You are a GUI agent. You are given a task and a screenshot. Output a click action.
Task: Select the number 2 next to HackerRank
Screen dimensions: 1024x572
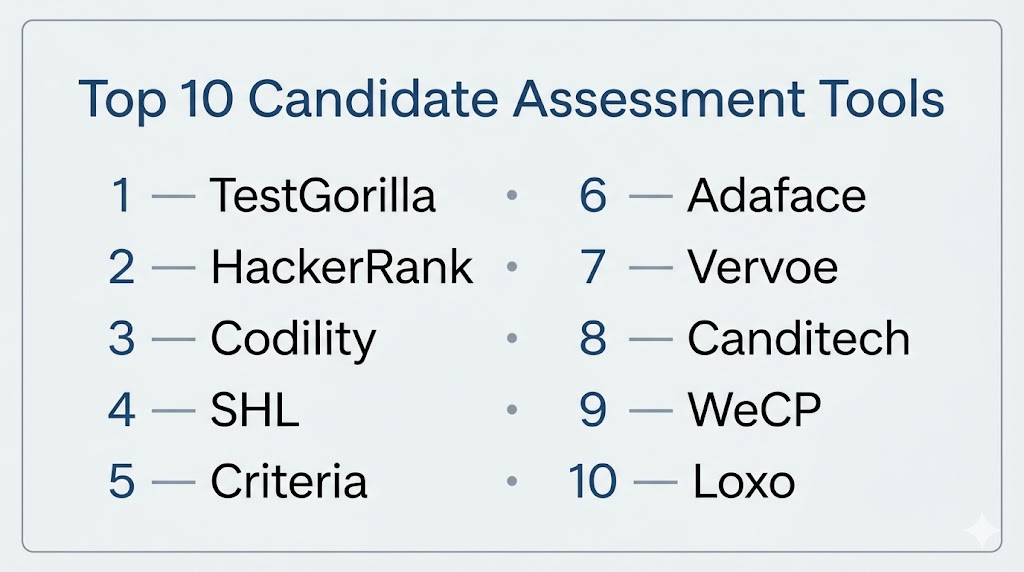[121, 267]
